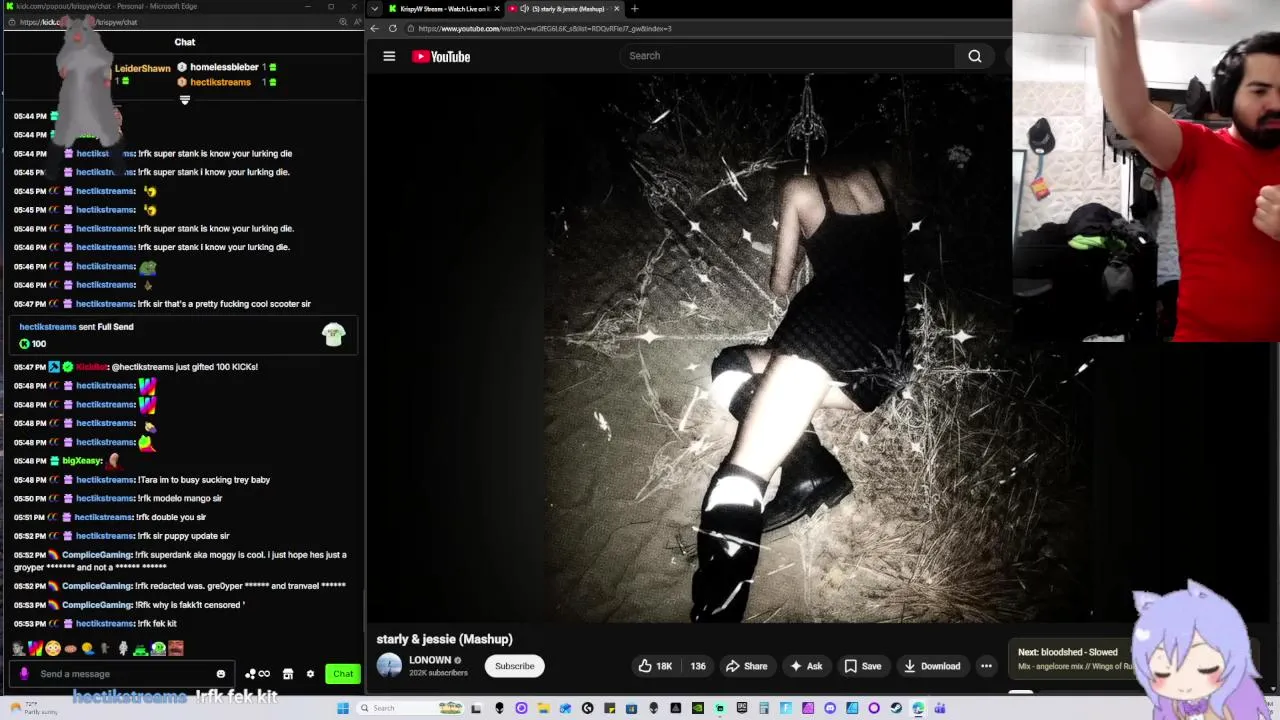This screenshot has width=1280, height=720.
Task: Like the video with thumbs up
Action: (x=655, y=666)
